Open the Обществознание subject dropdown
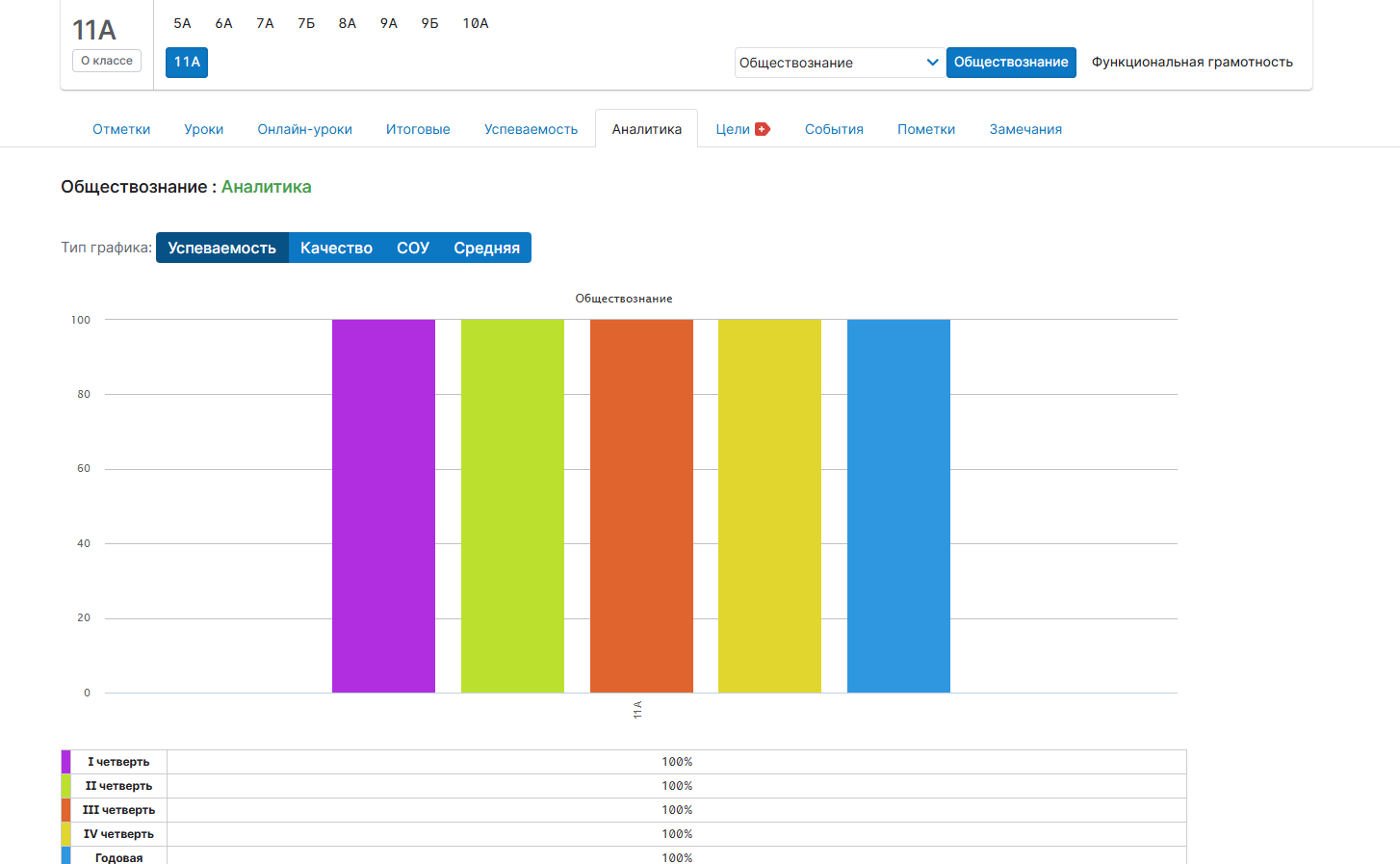Viewport: 1400px width, 864px height. coord(839,63)
